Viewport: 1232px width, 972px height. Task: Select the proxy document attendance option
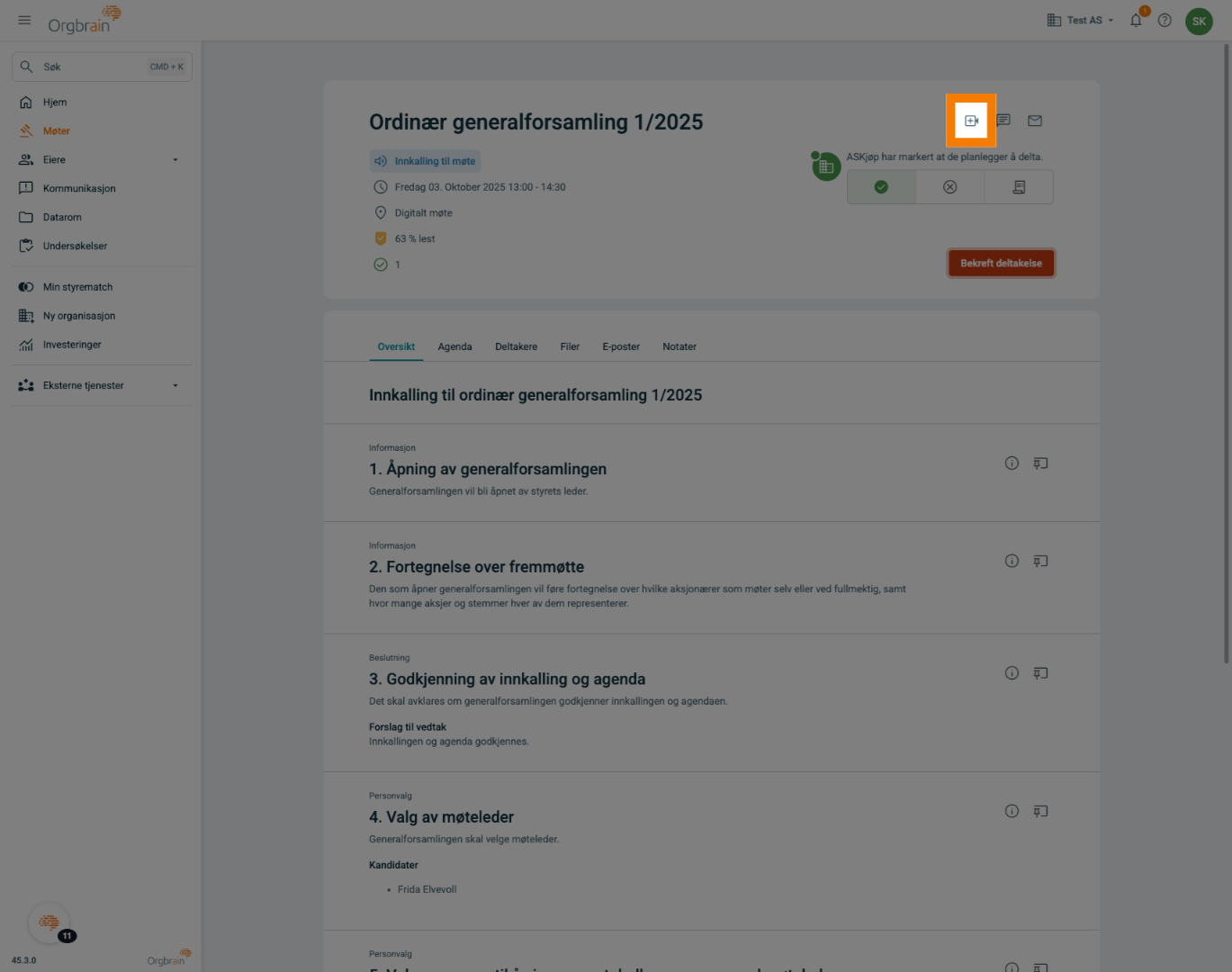(x=1019, y=187)
